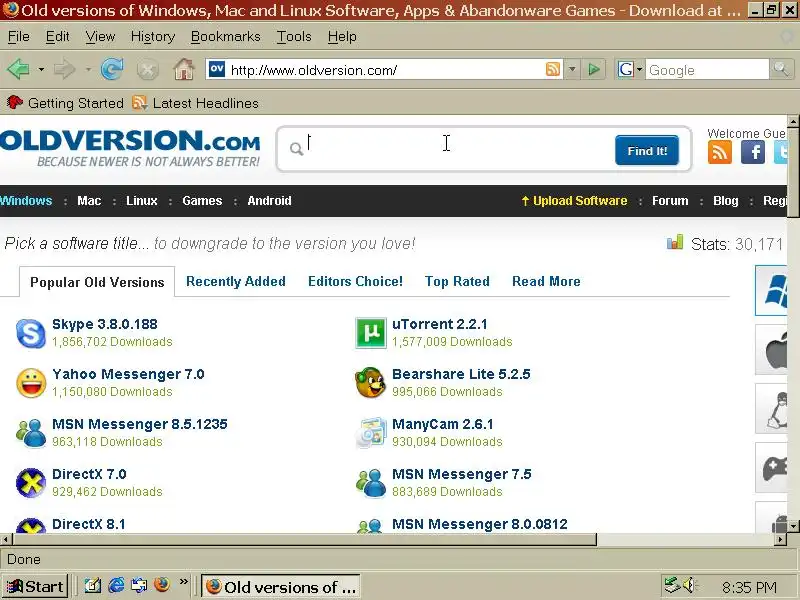
Task: Expand the Back button history dropdown
Action: click(41, 69)
